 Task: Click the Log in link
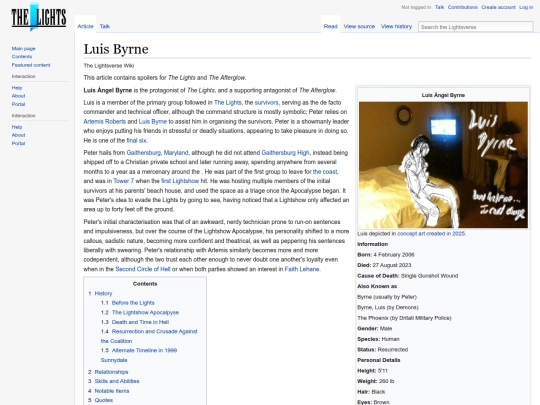coord(526,7)
